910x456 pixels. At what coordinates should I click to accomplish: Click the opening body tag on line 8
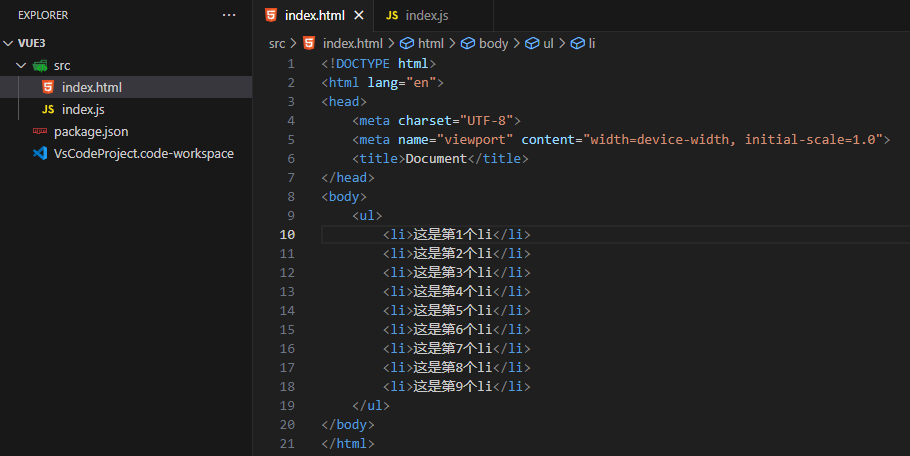[344, 197]
